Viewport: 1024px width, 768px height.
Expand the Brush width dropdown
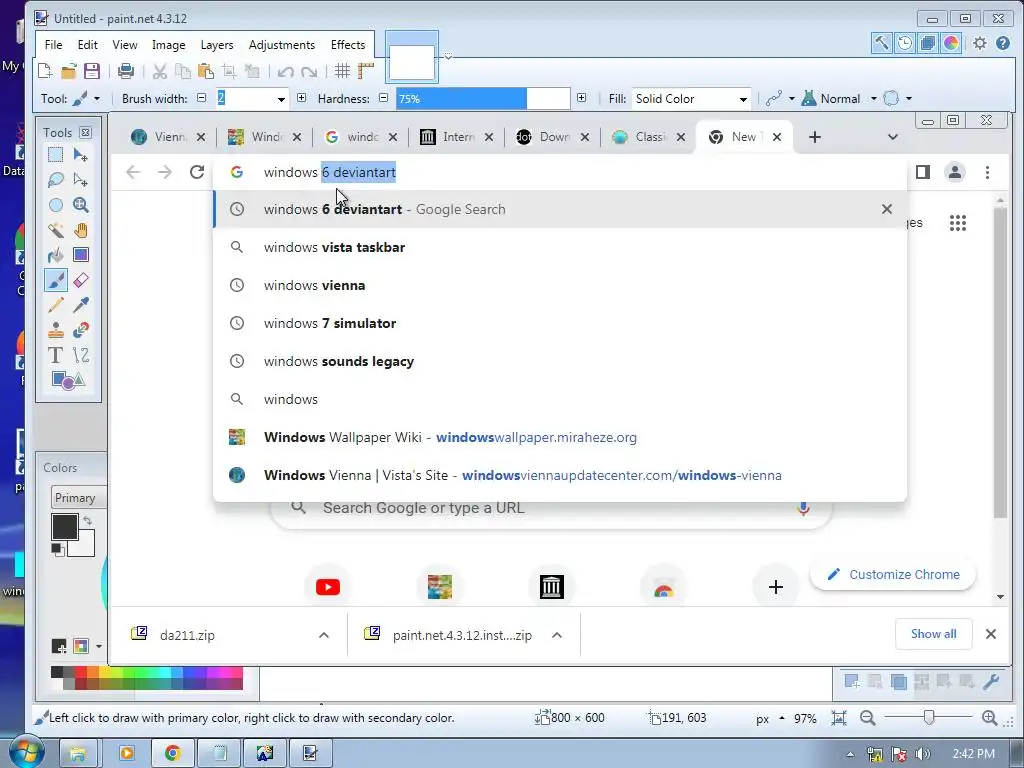[x=281, y=99]
